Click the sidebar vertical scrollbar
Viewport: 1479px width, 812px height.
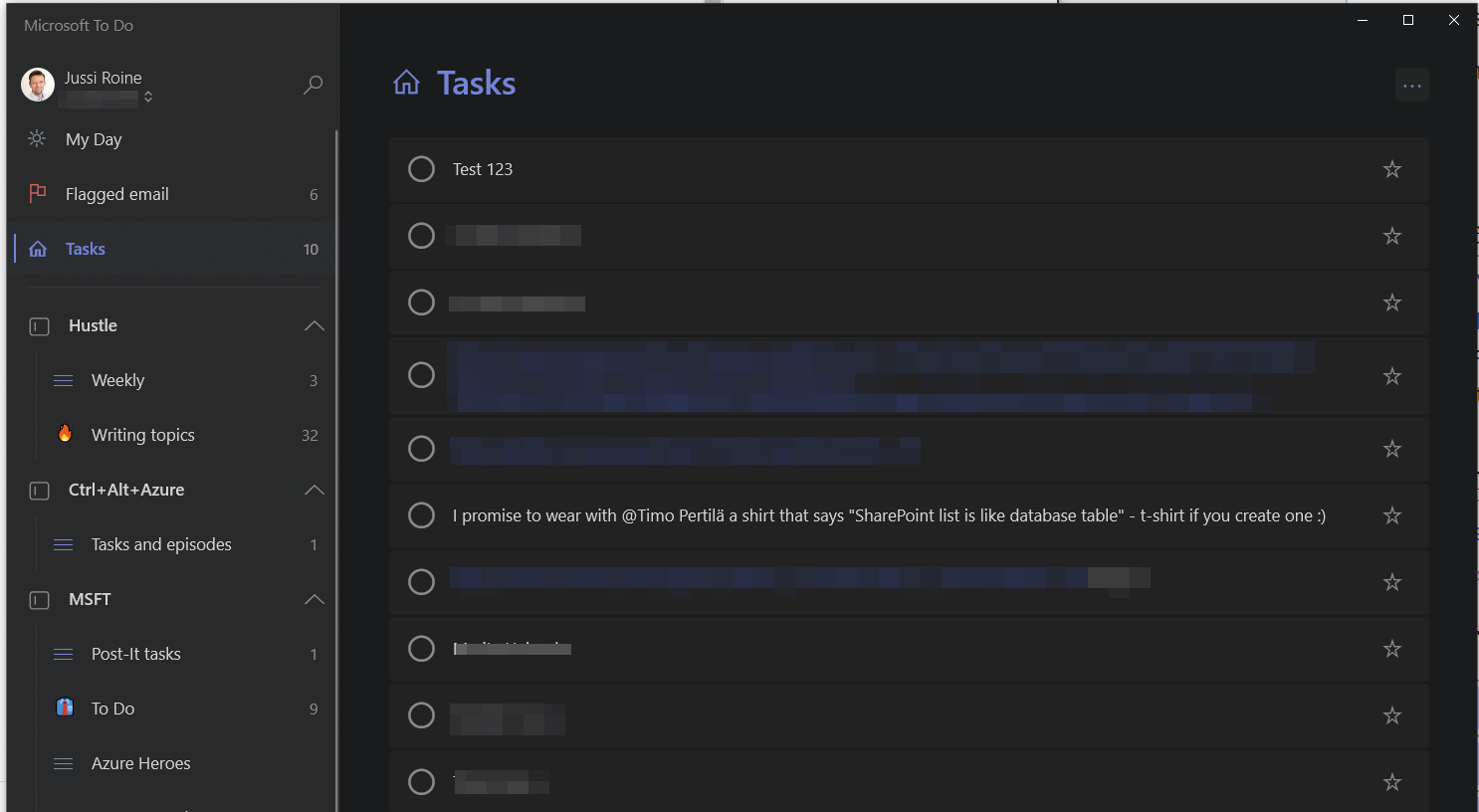click(x=336, y=468)
